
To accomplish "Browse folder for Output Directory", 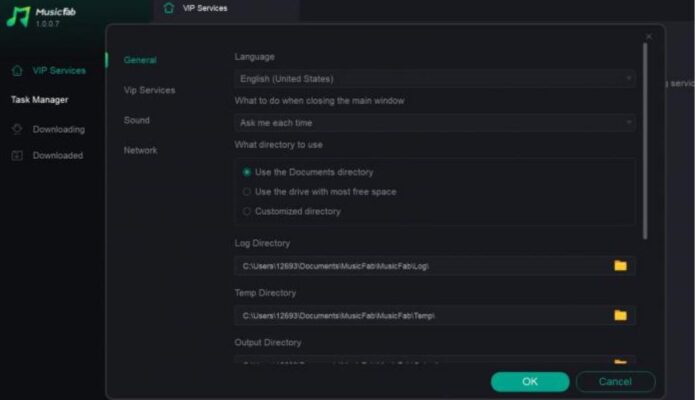I will point(620,362).
